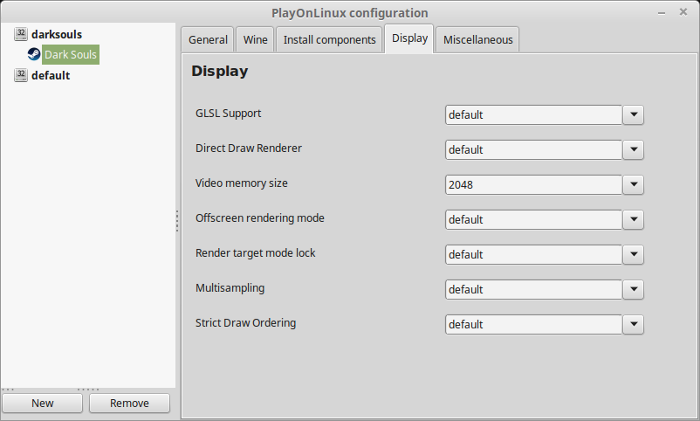Screen dimensions: 700x421
Task: Open the Direct Draw Renderer dropdown arrow
Action: coord(633,150)
